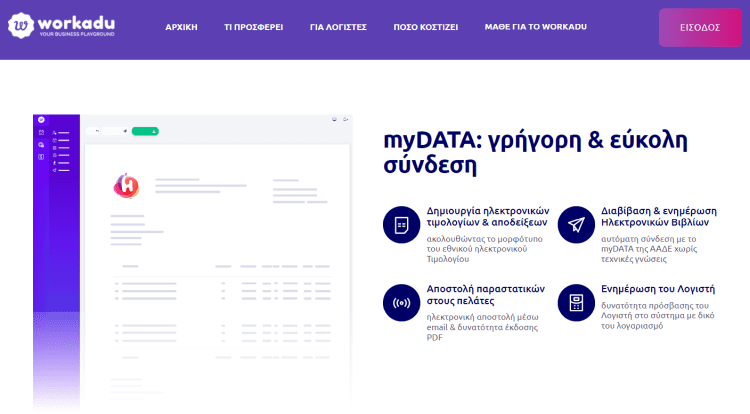The height and width of the screenshot is (414, 750).
Task: Click 'Ενημέρωση του Λογιστή' title
Action: click(x=658, y=289)
